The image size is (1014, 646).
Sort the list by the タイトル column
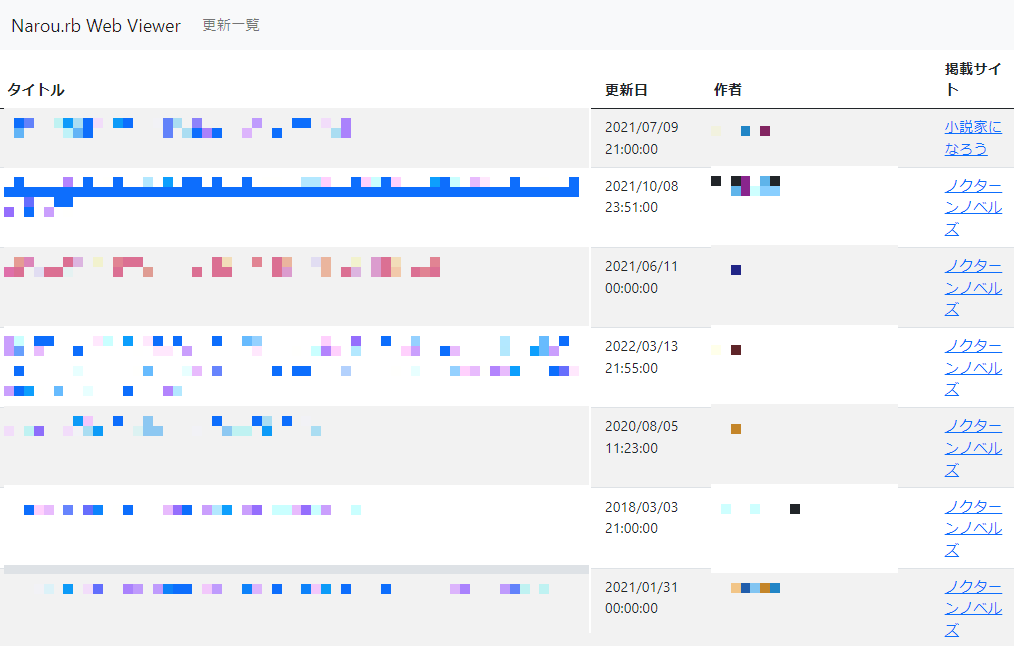[34, 89]
